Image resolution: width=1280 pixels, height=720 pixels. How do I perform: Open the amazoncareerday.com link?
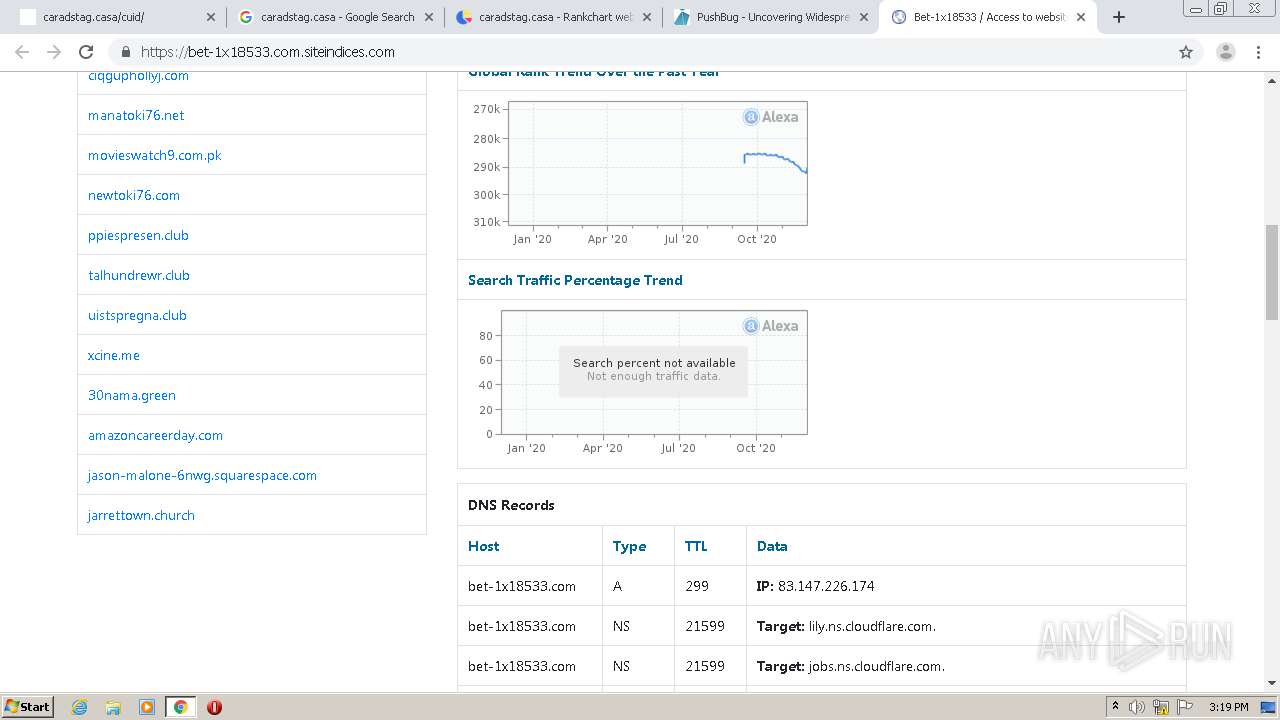155,435
